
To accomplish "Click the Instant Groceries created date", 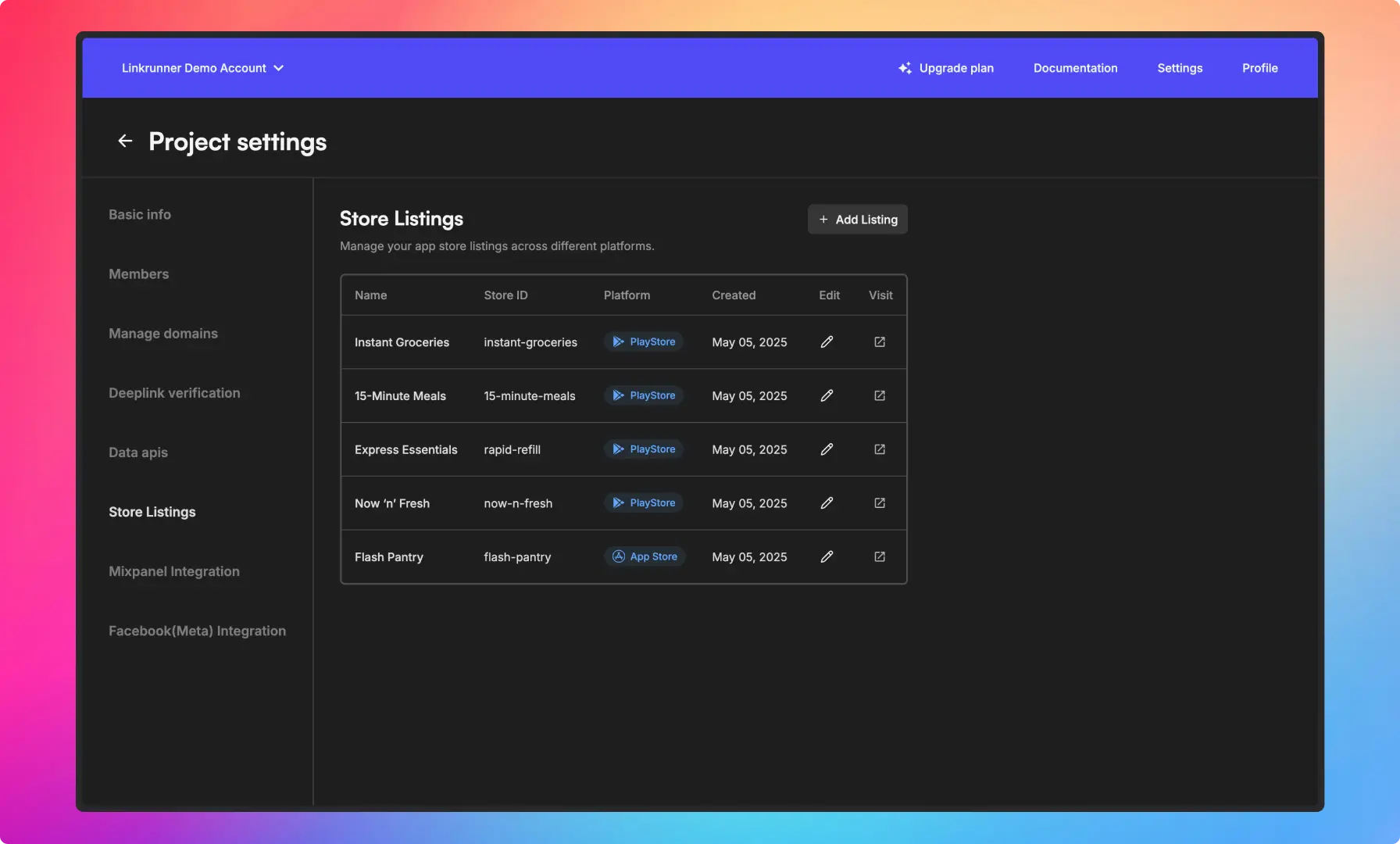I will (x=749, y=342).
